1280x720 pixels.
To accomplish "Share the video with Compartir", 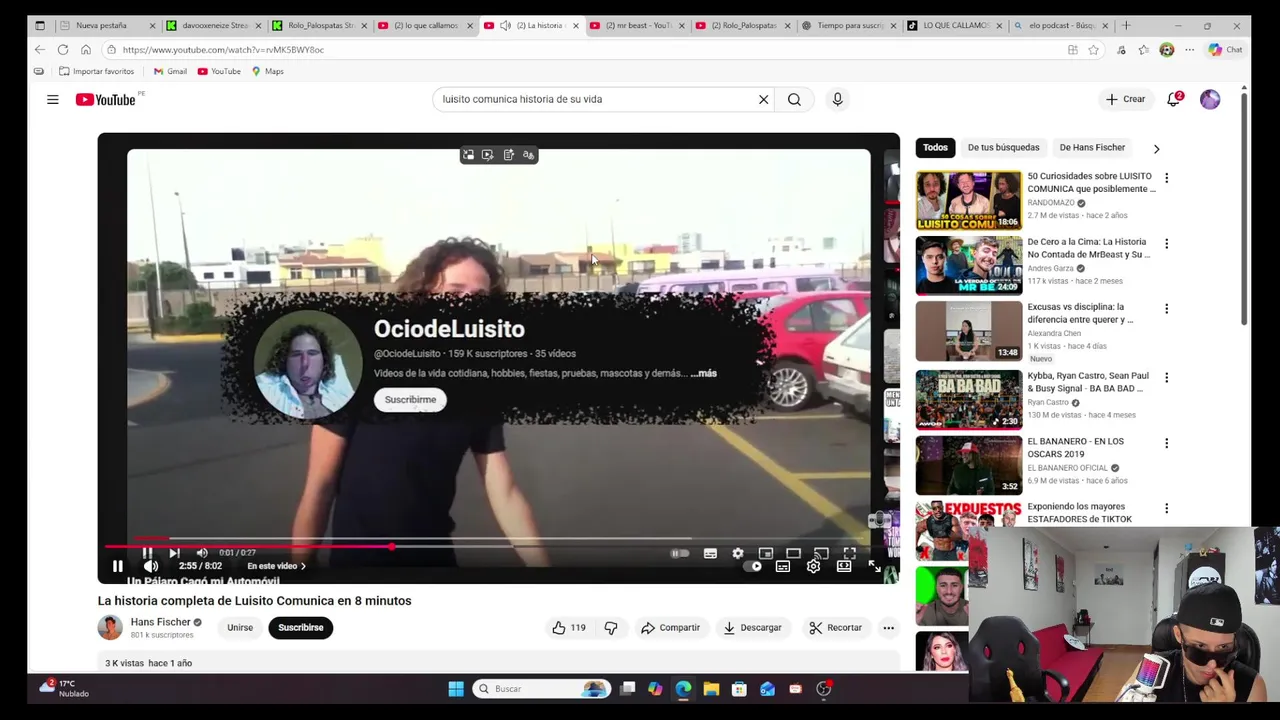I will point(670,628).
